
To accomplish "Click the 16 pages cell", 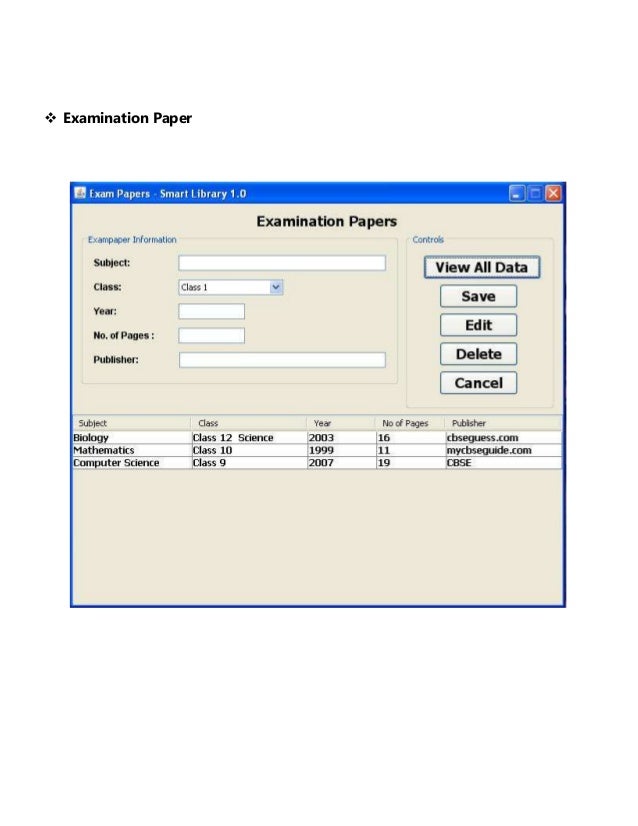I will pos(410,438).
